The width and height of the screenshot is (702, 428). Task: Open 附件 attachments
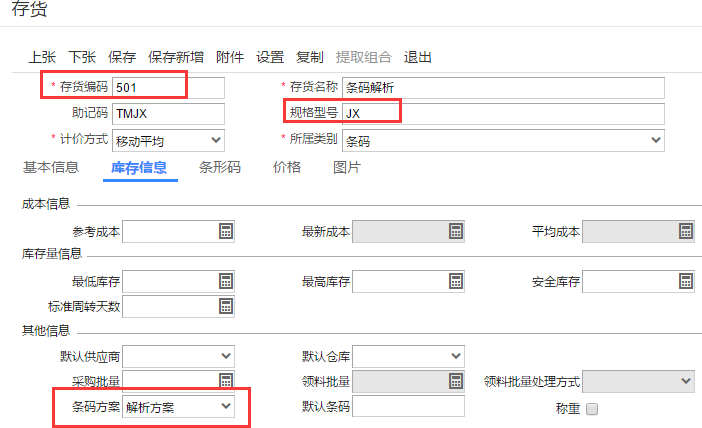(230, 57)
